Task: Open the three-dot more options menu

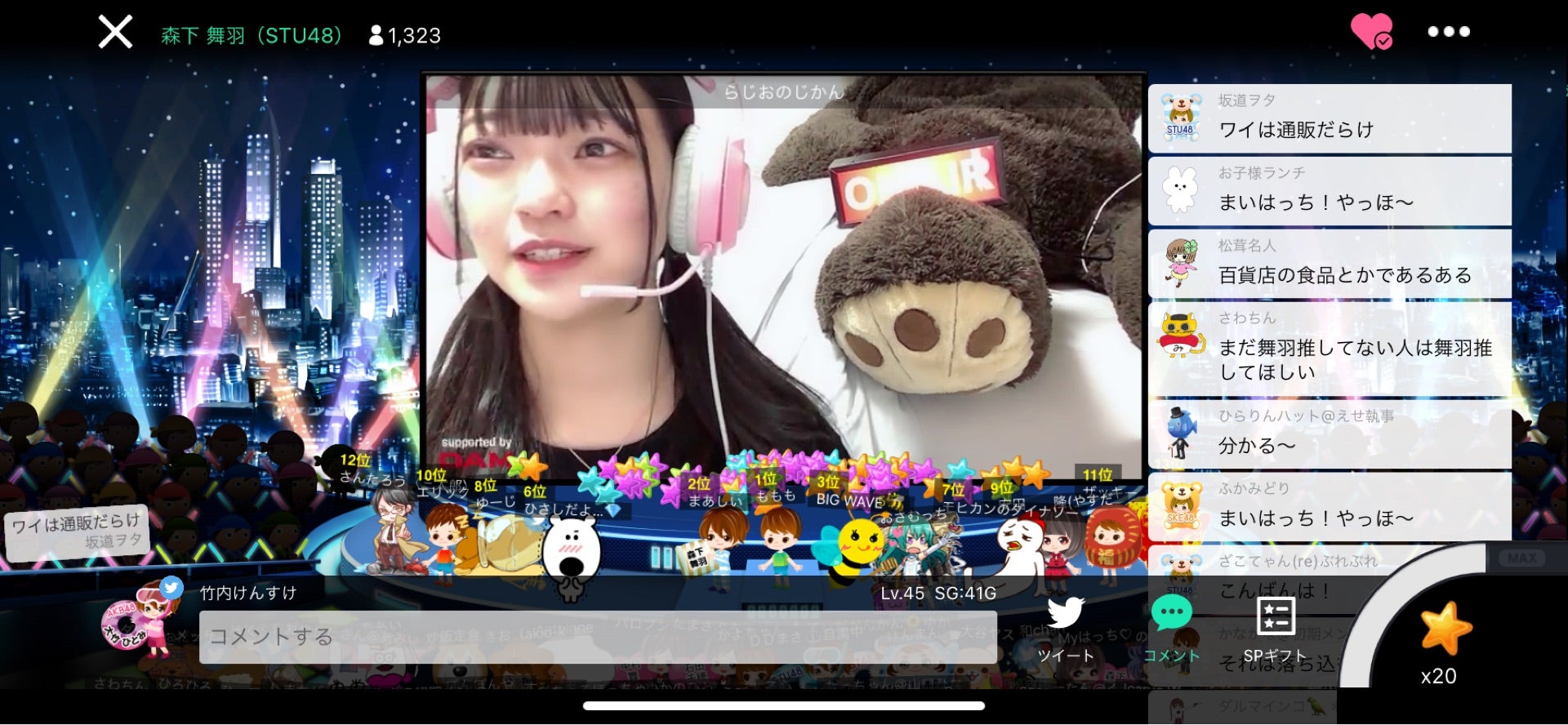Action: coord(1448,32)
